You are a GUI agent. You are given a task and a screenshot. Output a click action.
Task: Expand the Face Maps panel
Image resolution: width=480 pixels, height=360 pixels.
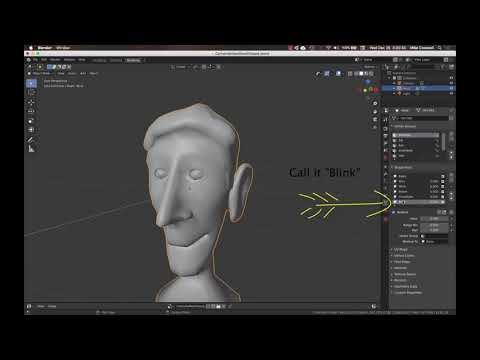[401, 262]
